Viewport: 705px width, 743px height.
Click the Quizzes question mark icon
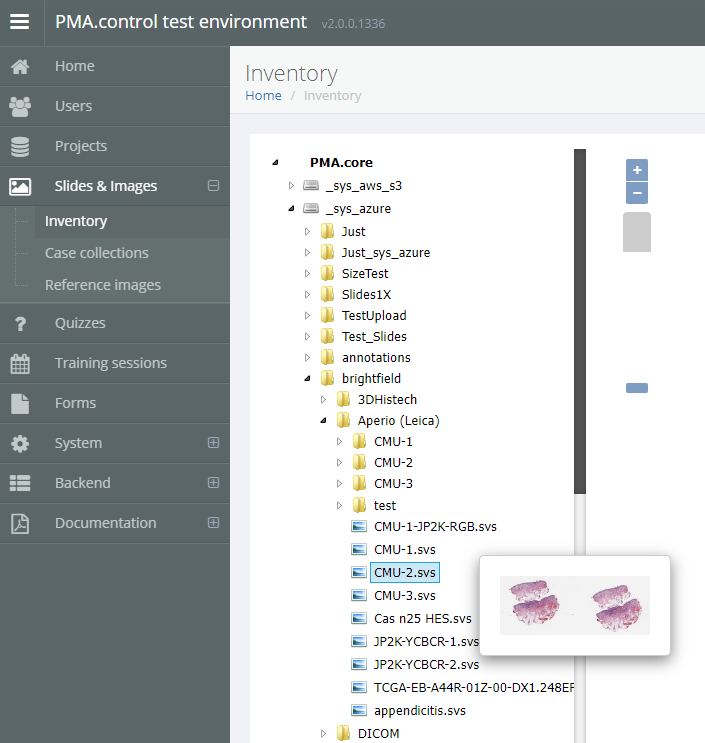point(20,323)
